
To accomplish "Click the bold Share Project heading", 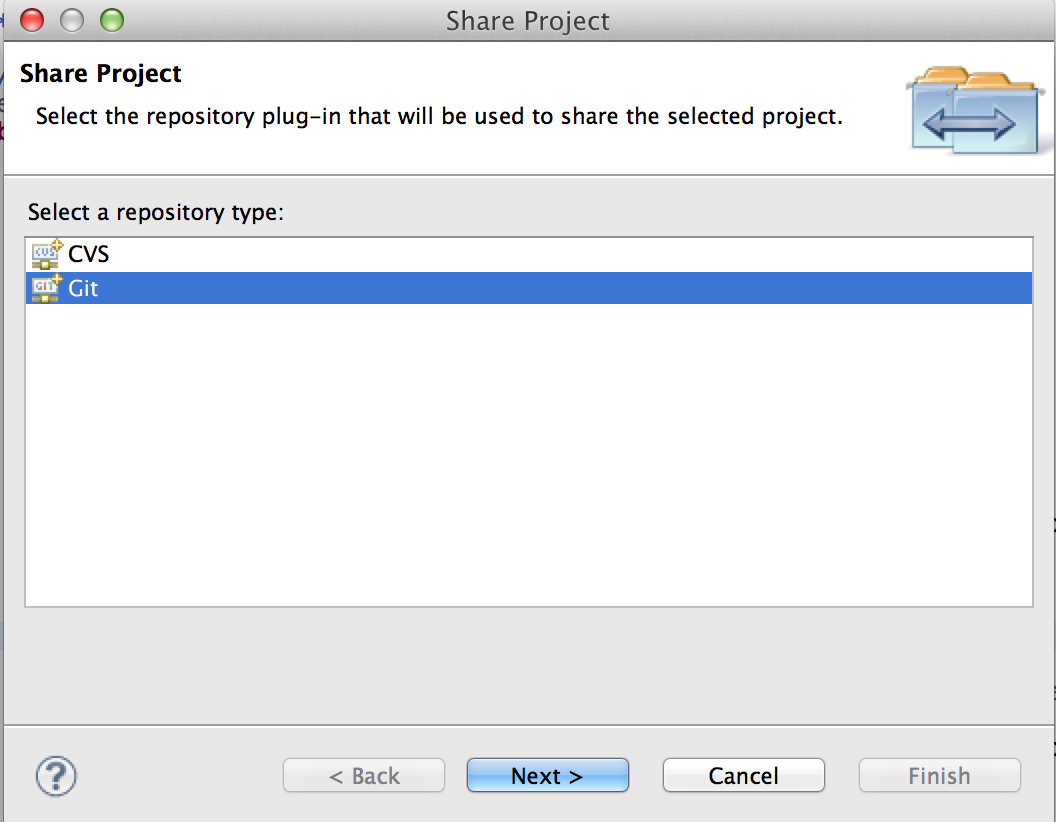I will coord(100,73).
